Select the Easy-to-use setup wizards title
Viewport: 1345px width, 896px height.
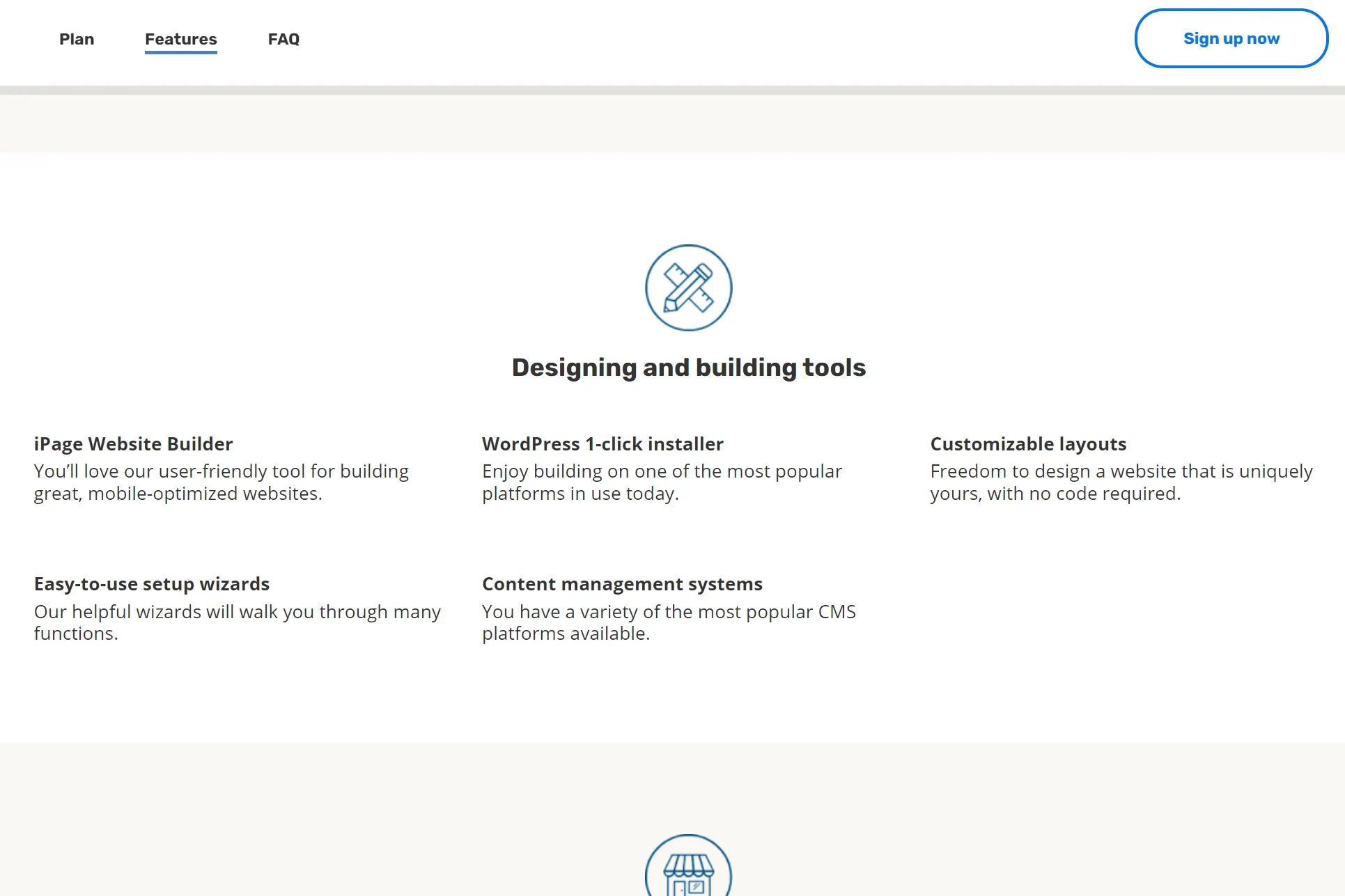click(x=152, y=584)
